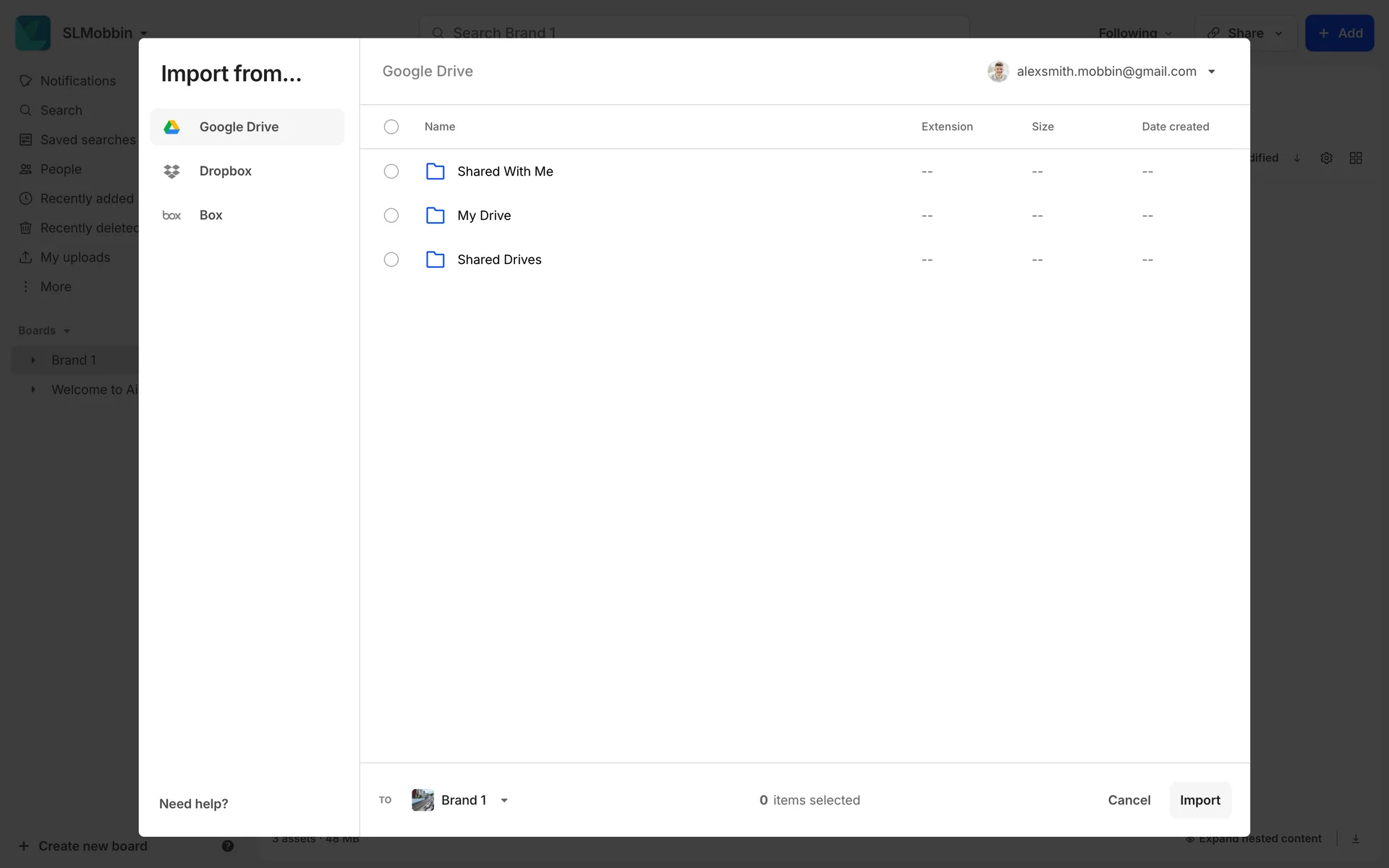
Task: Select the My Drive radio button
Action: coord(391,216)
